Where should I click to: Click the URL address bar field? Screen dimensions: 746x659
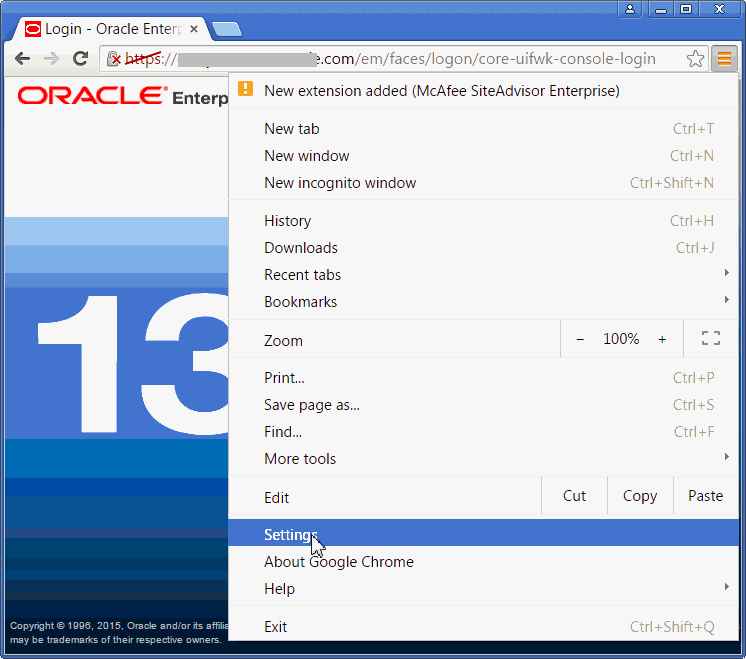[x=403, y=59]
